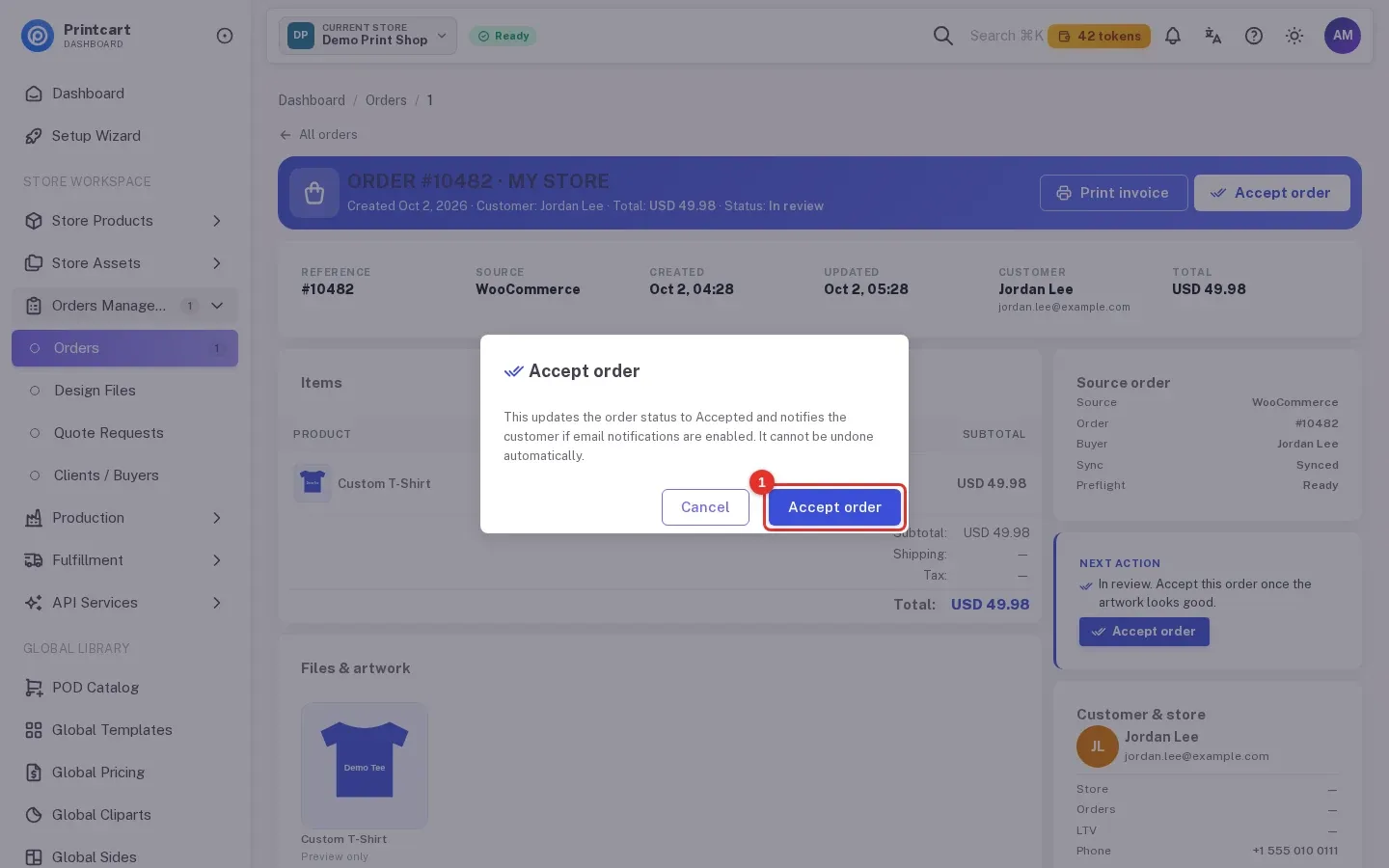Click the Print invoice button
1389x868 pixels.
[1113, 193]
